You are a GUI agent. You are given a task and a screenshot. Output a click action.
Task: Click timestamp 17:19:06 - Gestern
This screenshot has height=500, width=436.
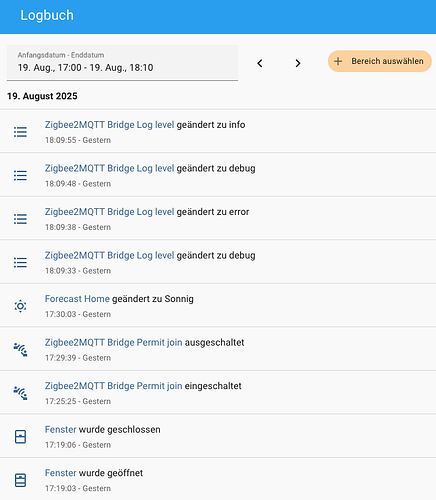78,445
